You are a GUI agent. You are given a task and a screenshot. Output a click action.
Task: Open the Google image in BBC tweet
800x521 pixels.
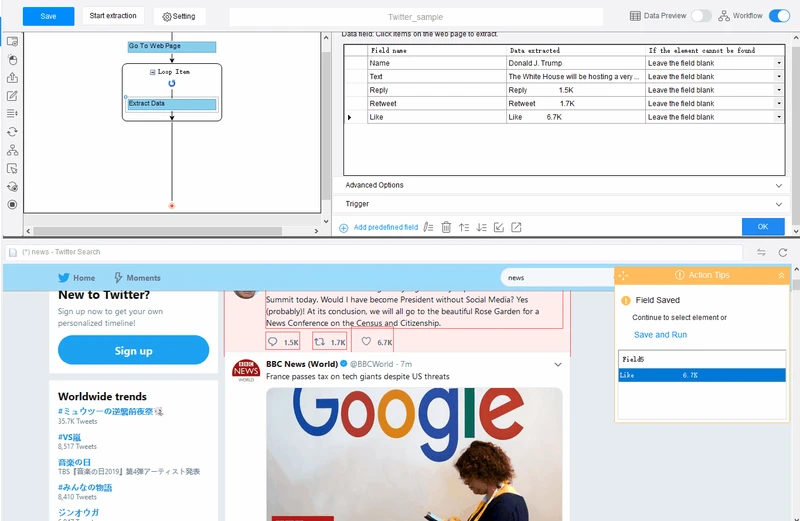414,454
